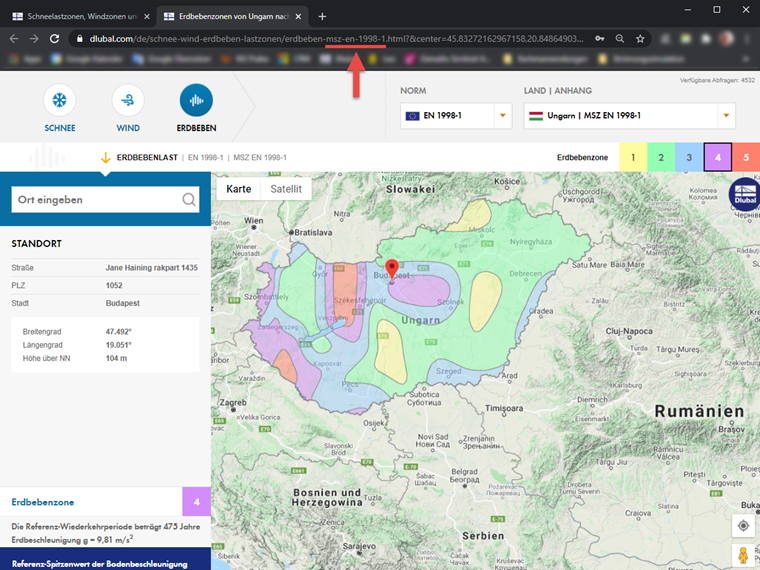Image resolution: width=760 pixels, height=570 pixels.
Task: Select purple earthquake zone 4 swatch
Action: (718, 157)
